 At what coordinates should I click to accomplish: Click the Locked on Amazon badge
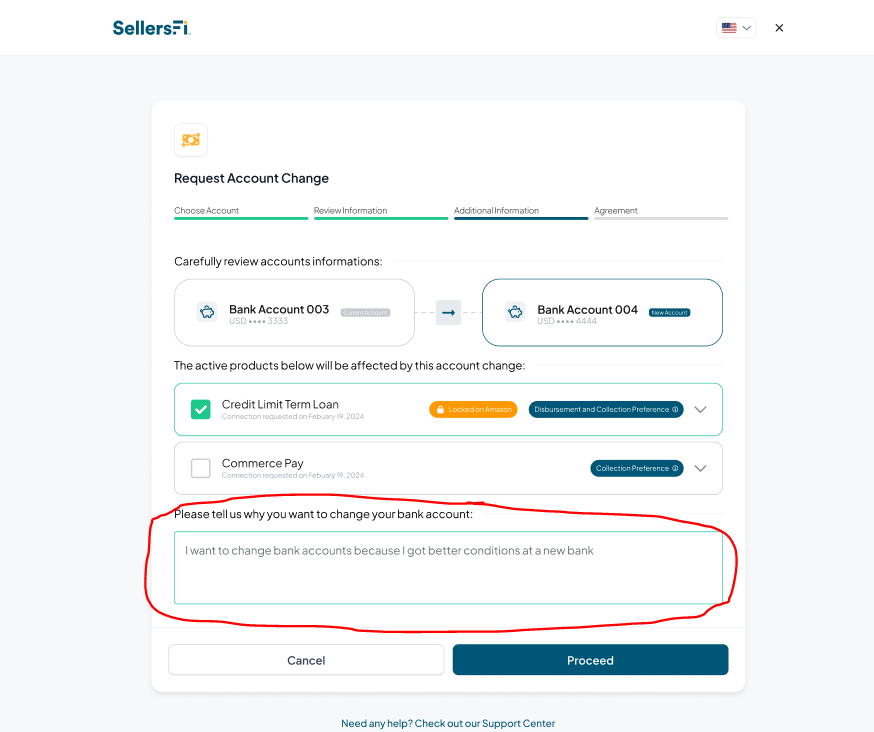point(473,409)
